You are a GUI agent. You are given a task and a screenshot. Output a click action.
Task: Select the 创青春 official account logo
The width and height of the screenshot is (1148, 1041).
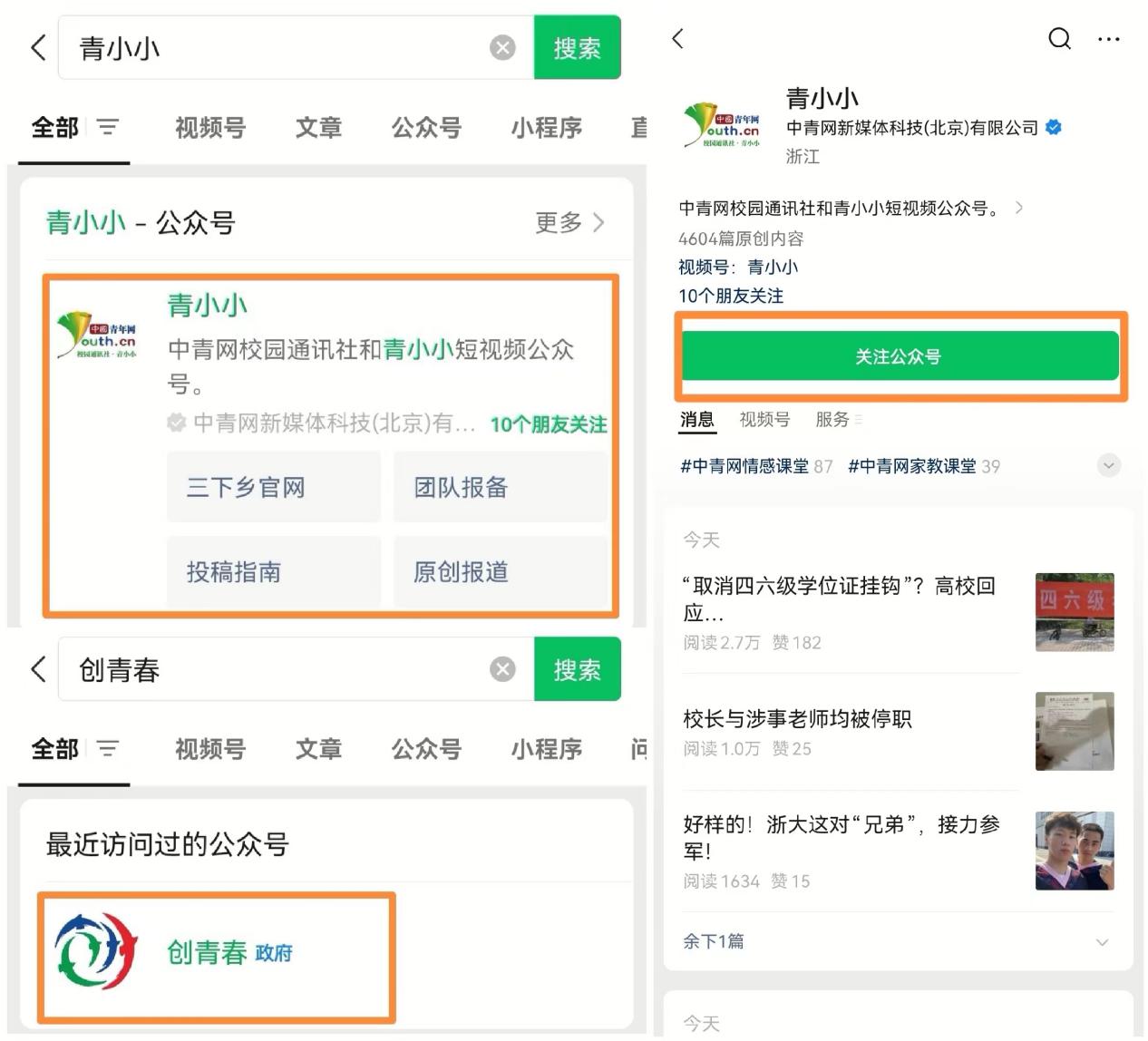tap(96, 950)
